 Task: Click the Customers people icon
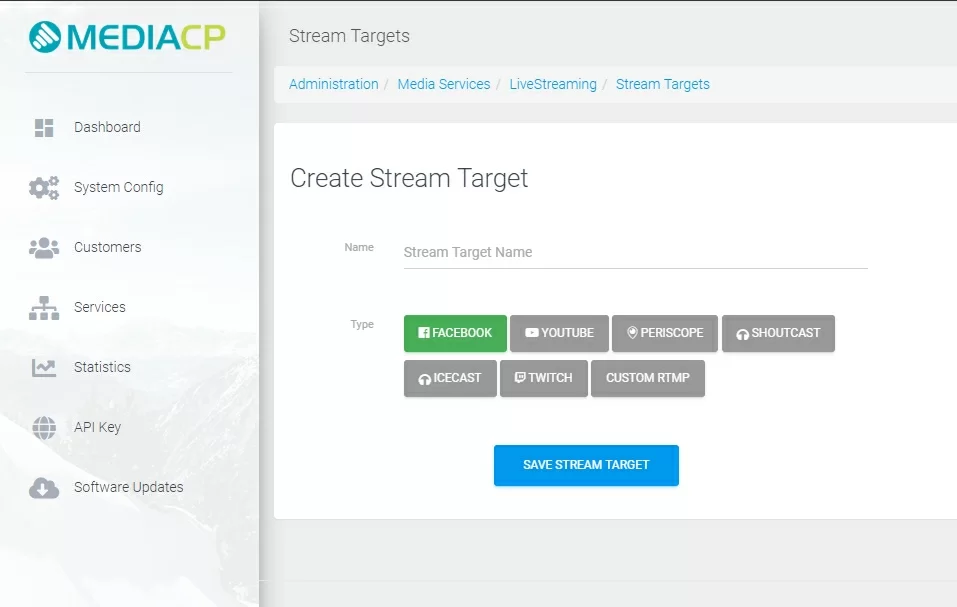[44, 248]
